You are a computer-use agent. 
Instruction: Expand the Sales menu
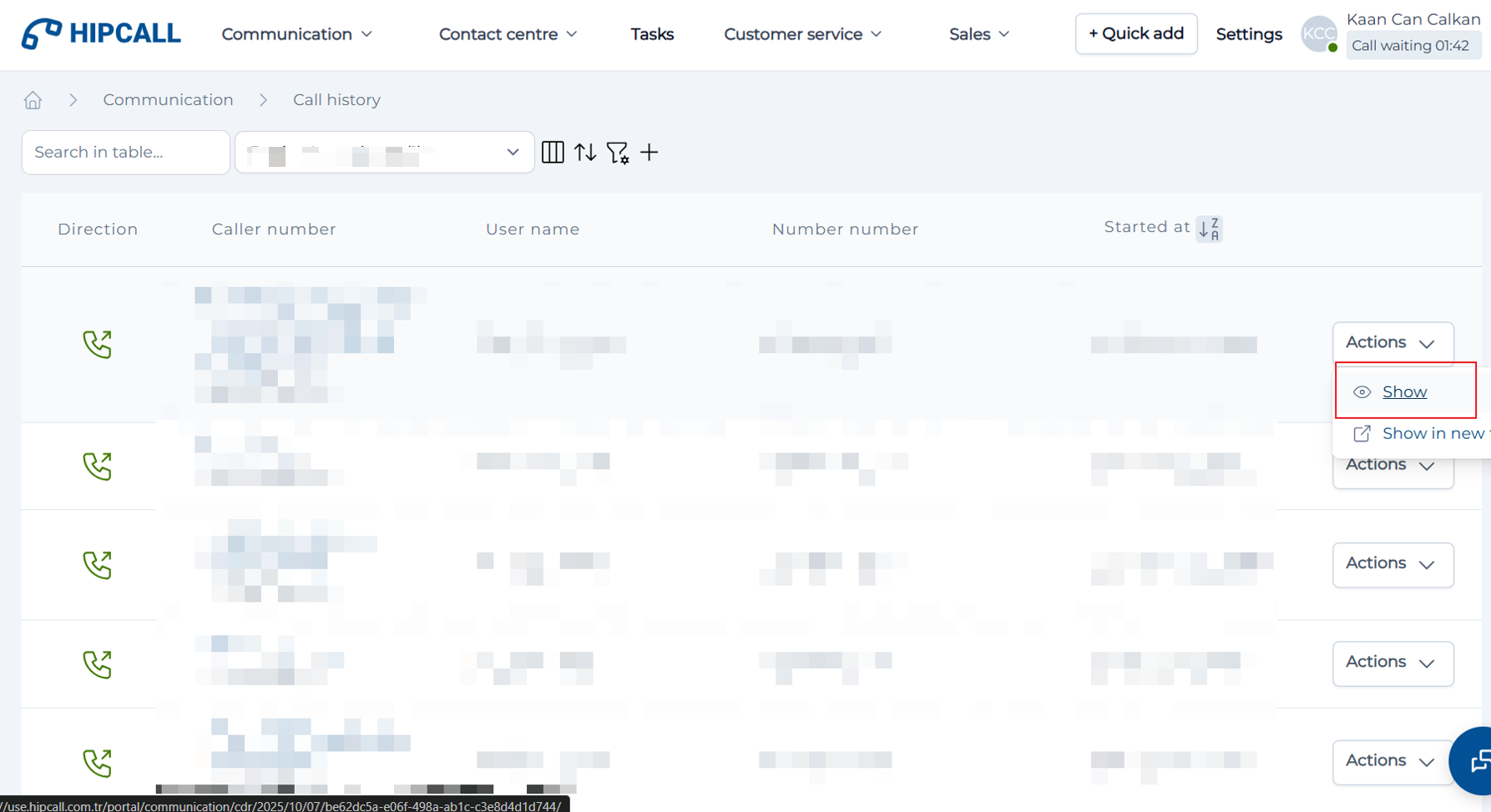click(x=979, y=34)
